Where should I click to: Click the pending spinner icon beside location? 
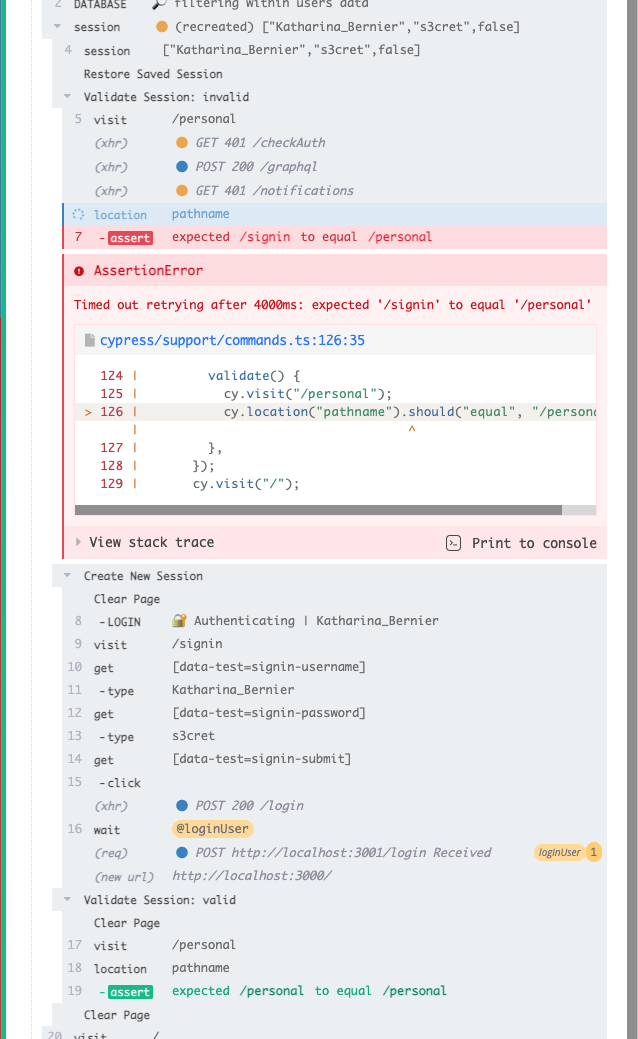point(80,214)
